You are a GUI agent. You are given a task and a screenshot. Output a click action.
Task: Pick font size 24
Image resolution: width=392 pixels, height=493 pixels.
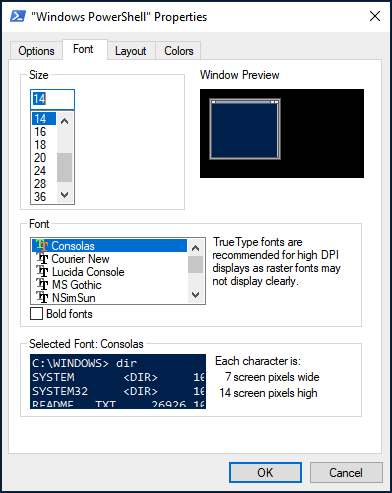pos(44,171)
